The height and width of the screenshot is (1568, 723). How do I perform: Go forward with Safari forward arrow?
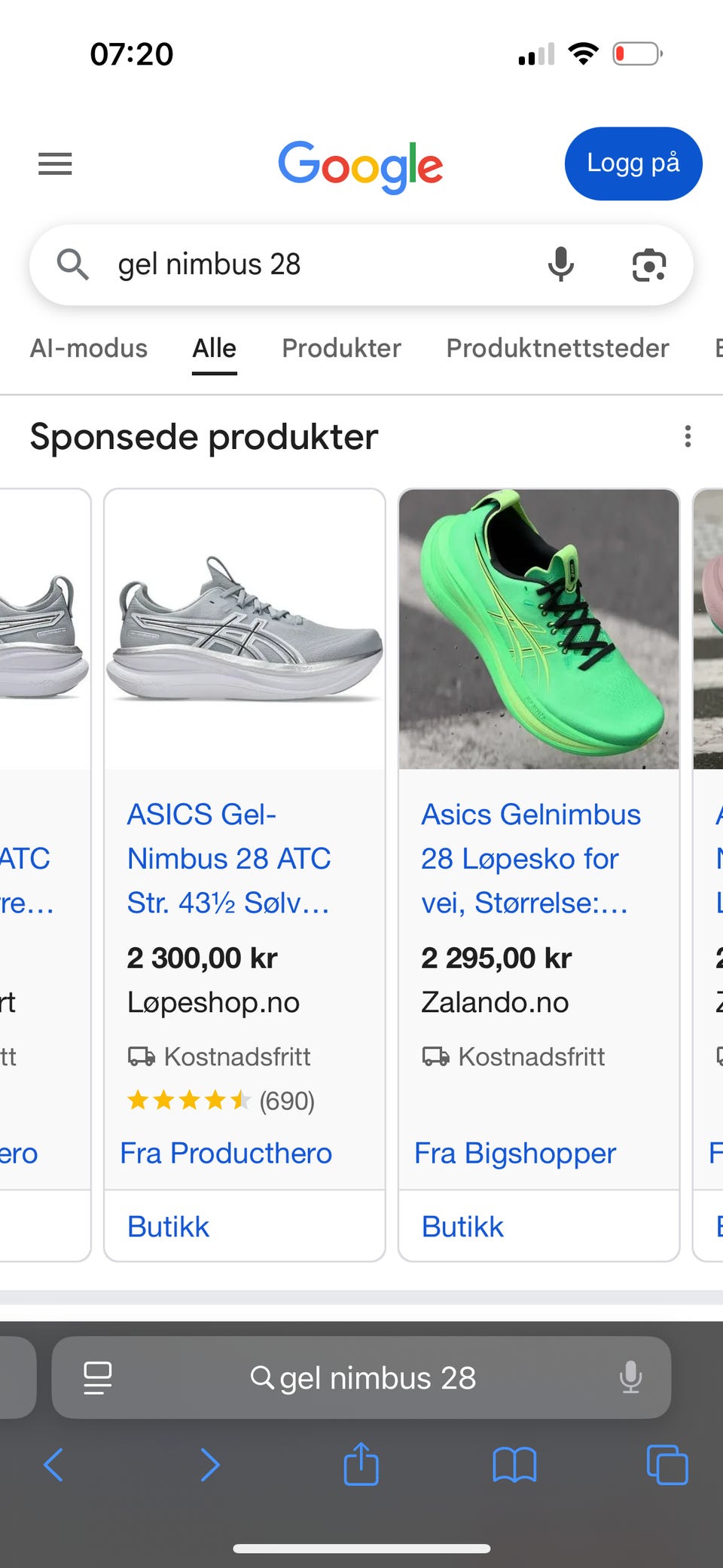[209, 1465]
